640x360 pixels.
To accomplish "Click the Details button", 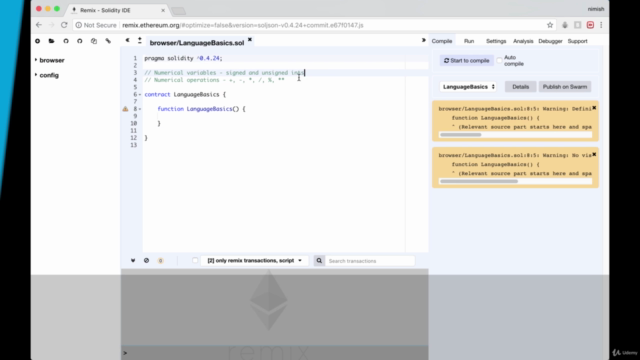I will (x=520, y=87).
